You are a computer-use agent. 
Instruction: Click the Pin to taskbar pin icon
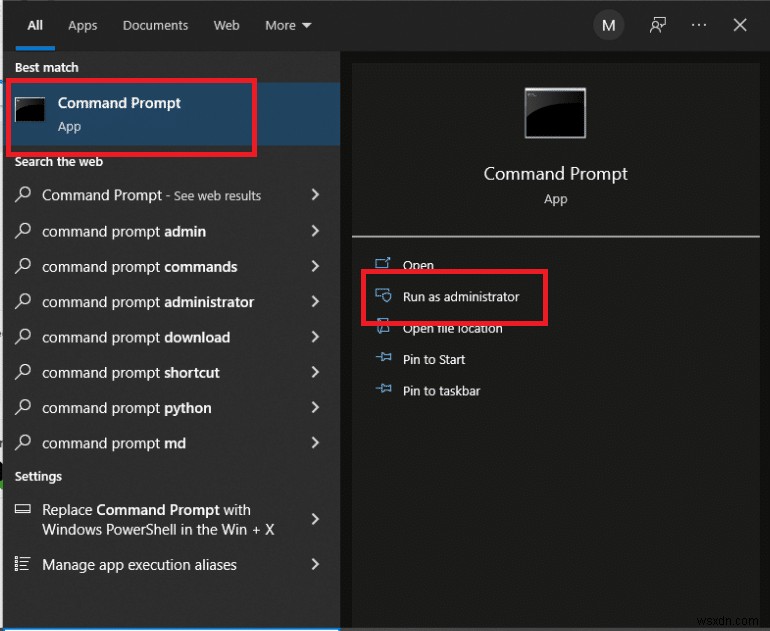tap(384, 389)
